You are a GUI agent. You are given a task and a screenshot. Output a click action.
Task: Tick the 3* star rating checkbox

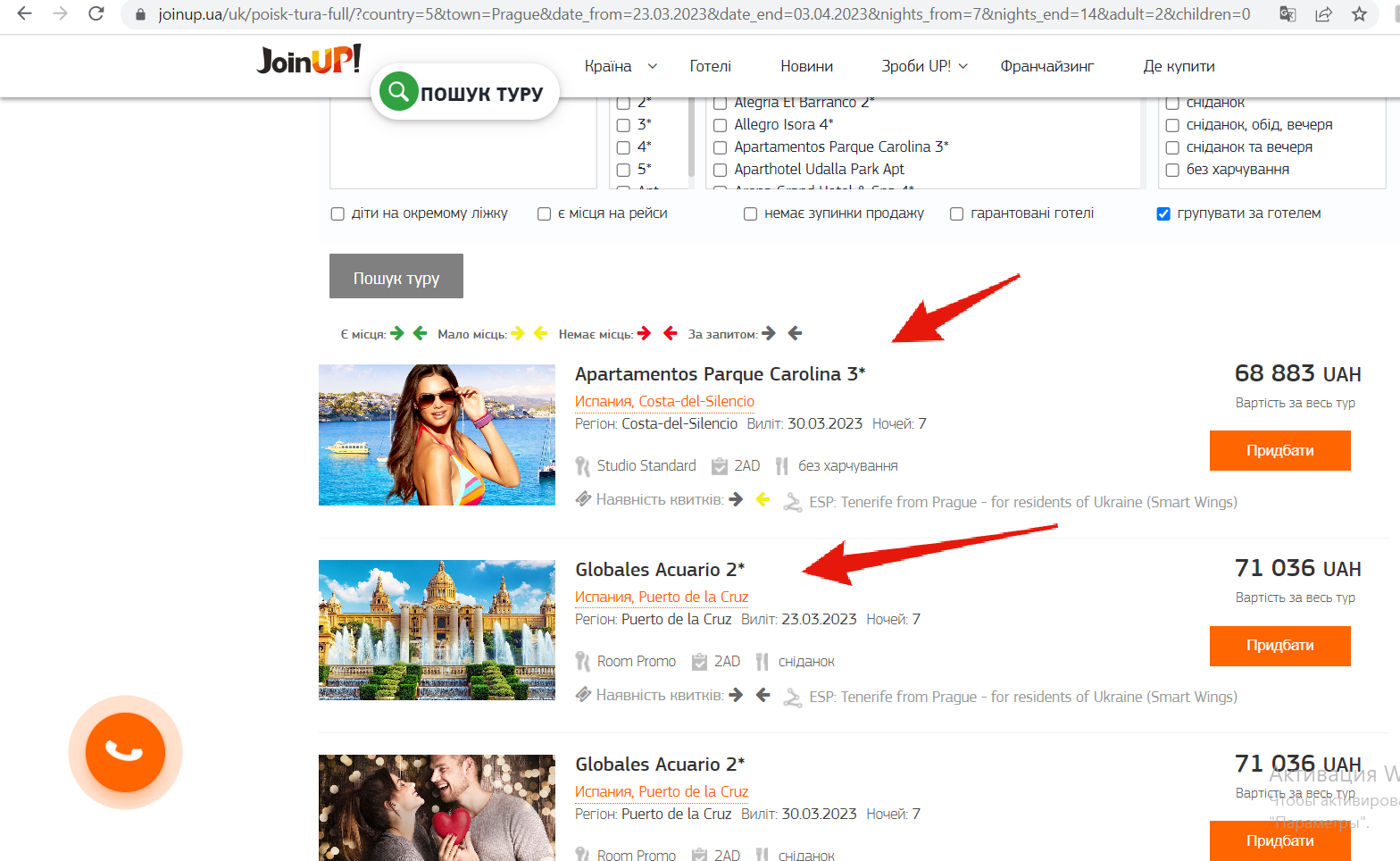coord(624,125)
